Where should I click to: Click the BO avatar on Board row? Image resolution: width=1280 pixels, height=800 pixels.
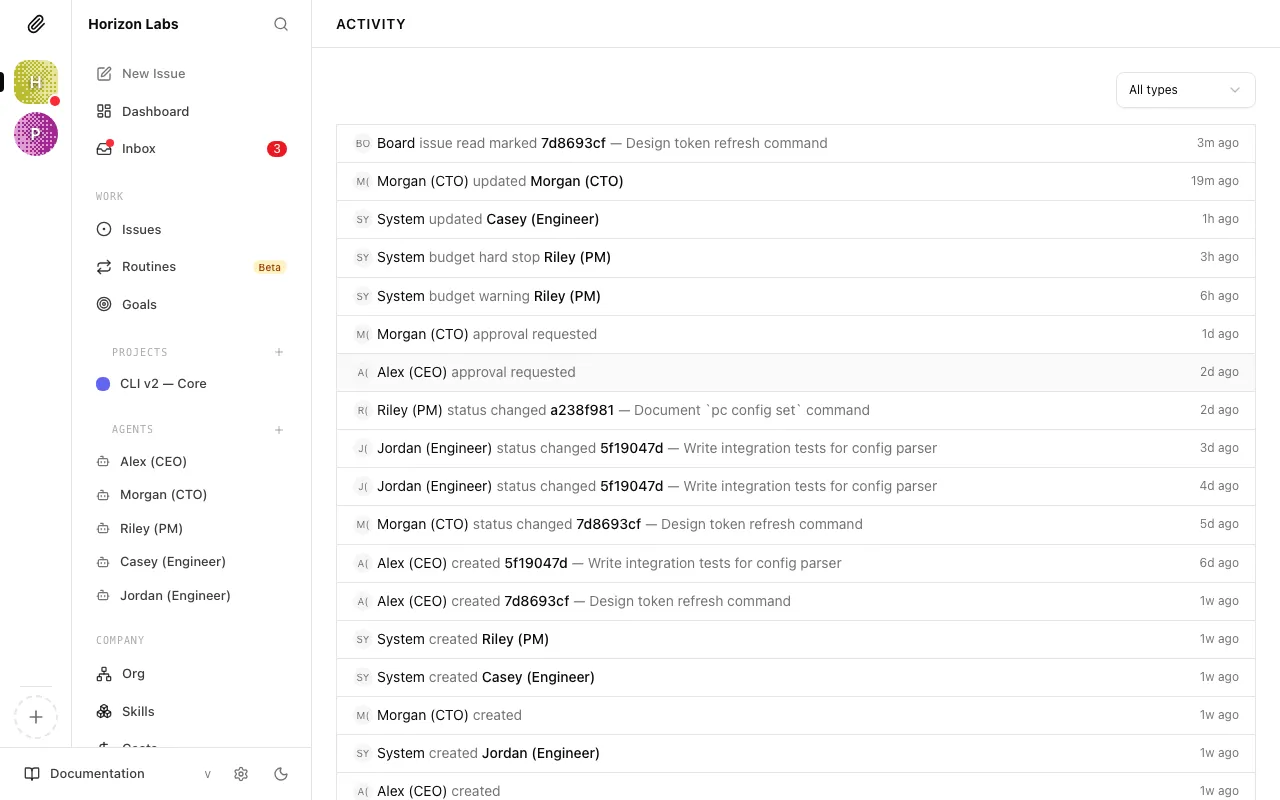(x=363, y=143)
